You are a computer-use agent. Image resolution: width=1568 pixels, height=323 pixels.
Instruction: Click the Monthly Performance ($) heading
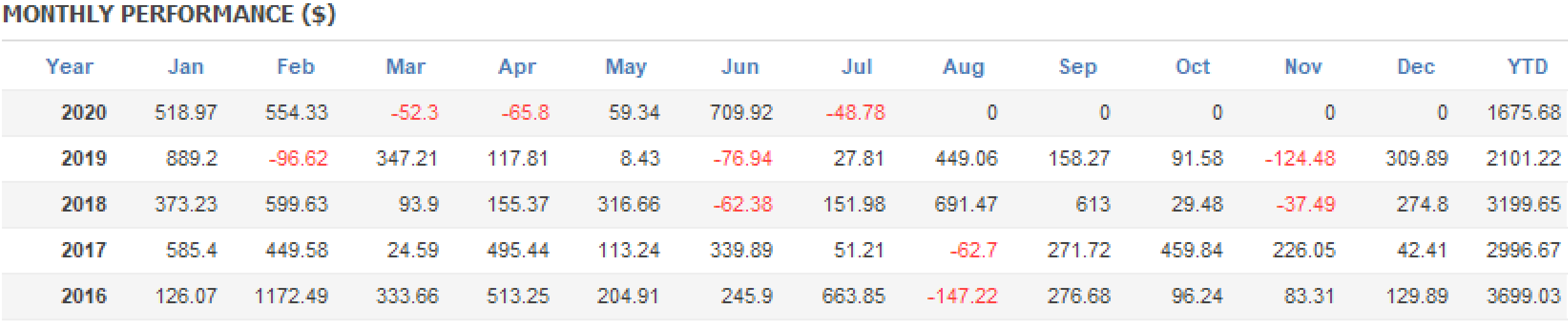point(169,14)
